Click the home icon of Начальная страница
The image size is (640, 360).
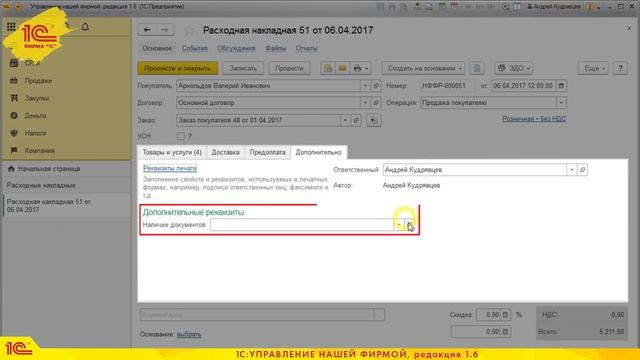[x=11, y=169]
